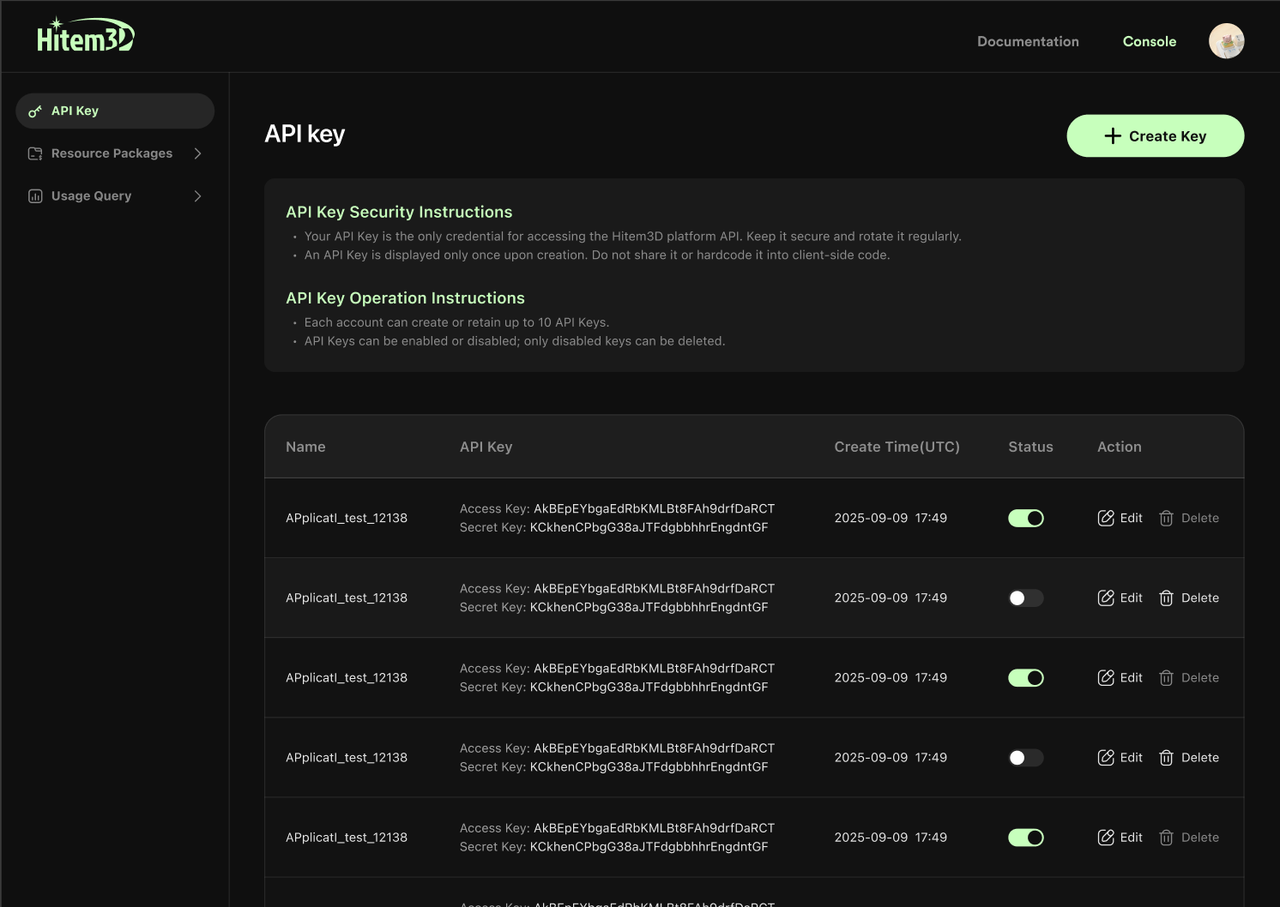
Task: Open the Documentation page
Action: (x=1027, y=42)
